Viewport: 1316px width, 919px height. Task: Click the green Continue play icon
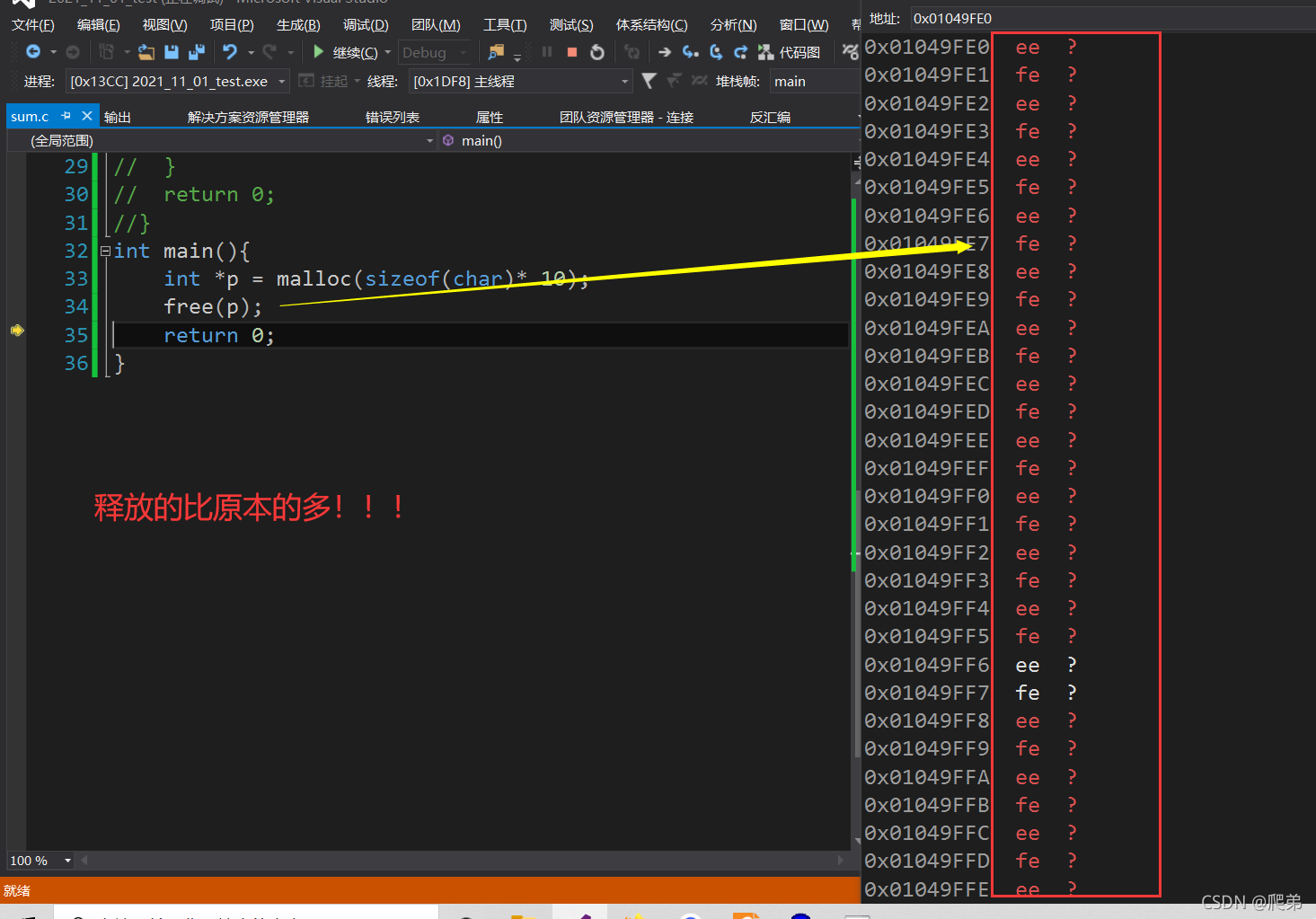[x=318, y=52]
